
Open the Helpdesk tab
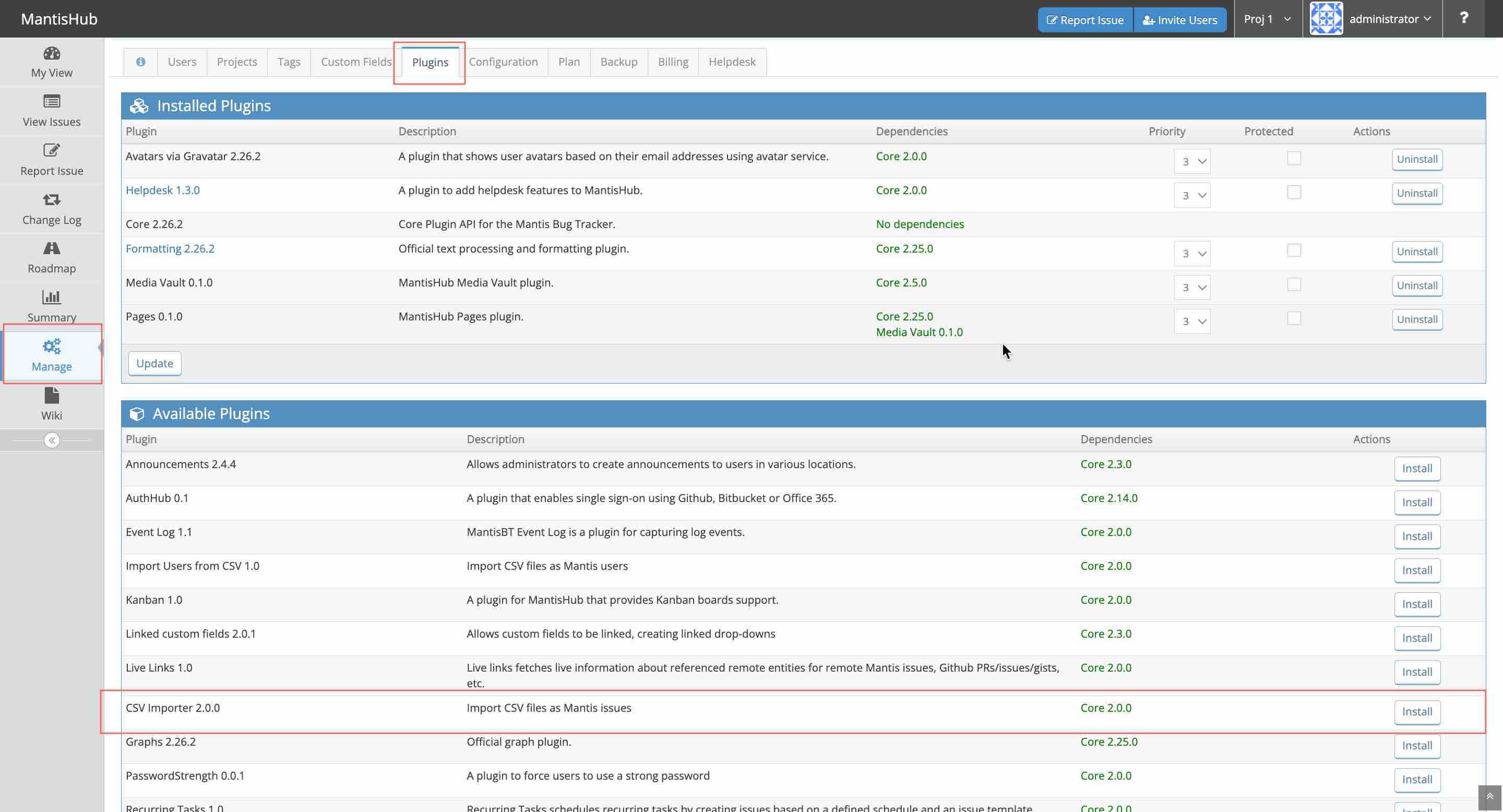[x=732, y=62]
